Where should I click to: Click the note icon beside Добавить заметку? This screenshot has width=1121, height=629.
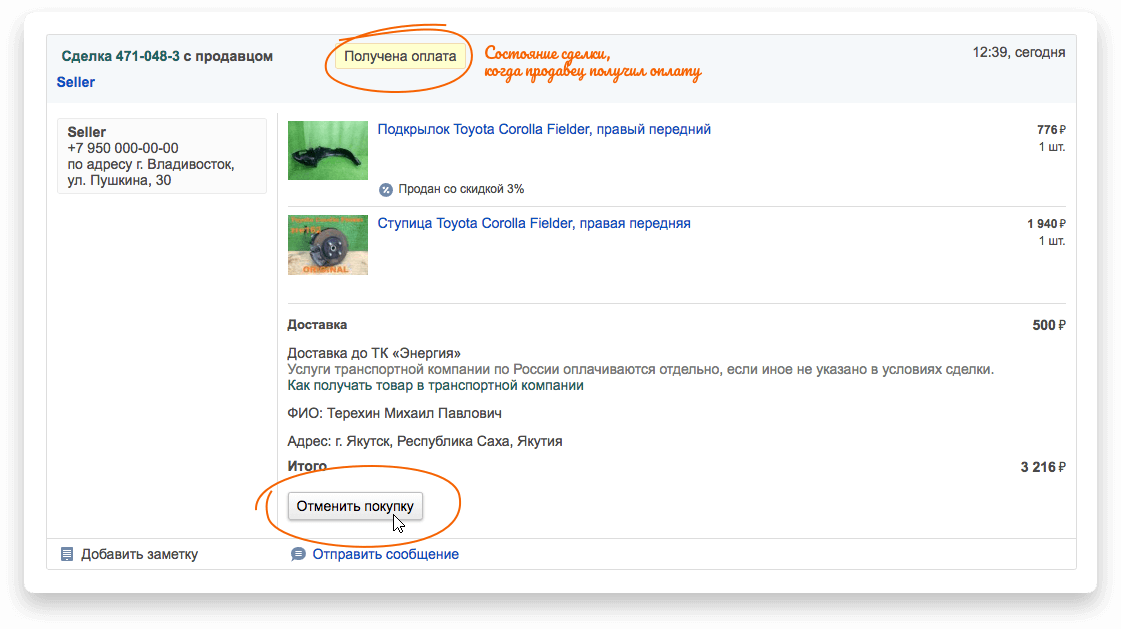pyautogui.click(x=67, y=554)
